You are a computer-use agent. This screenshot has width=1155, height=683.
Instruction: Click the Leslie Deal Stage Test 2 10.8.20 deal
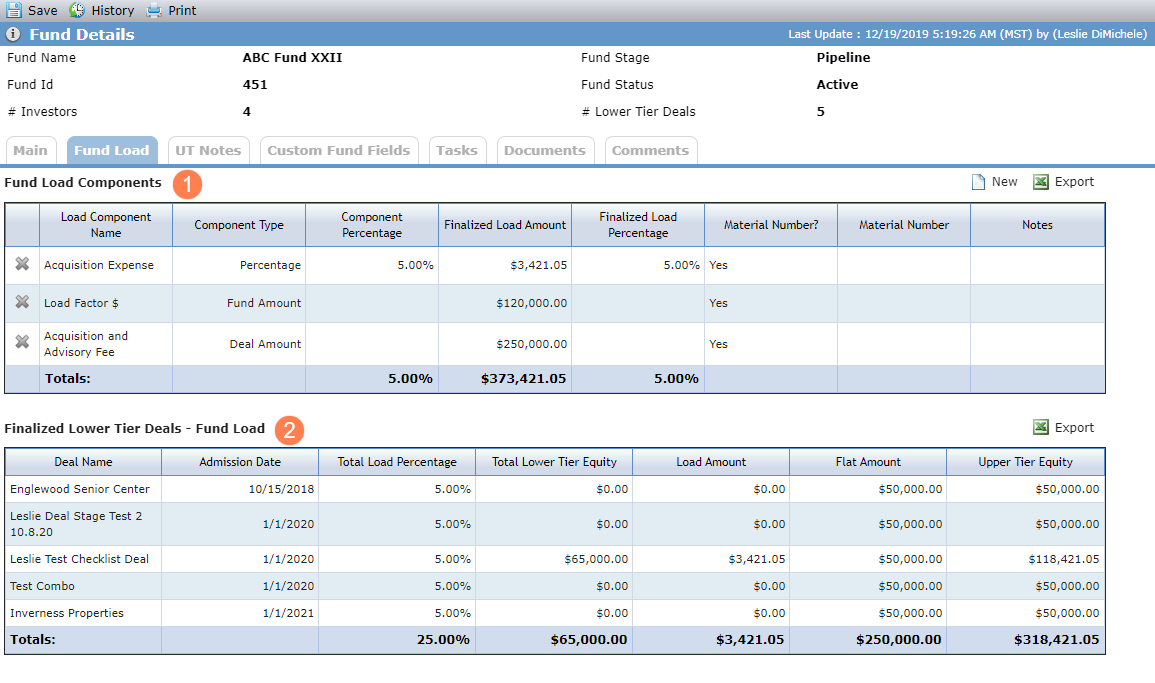click(76, 524)
